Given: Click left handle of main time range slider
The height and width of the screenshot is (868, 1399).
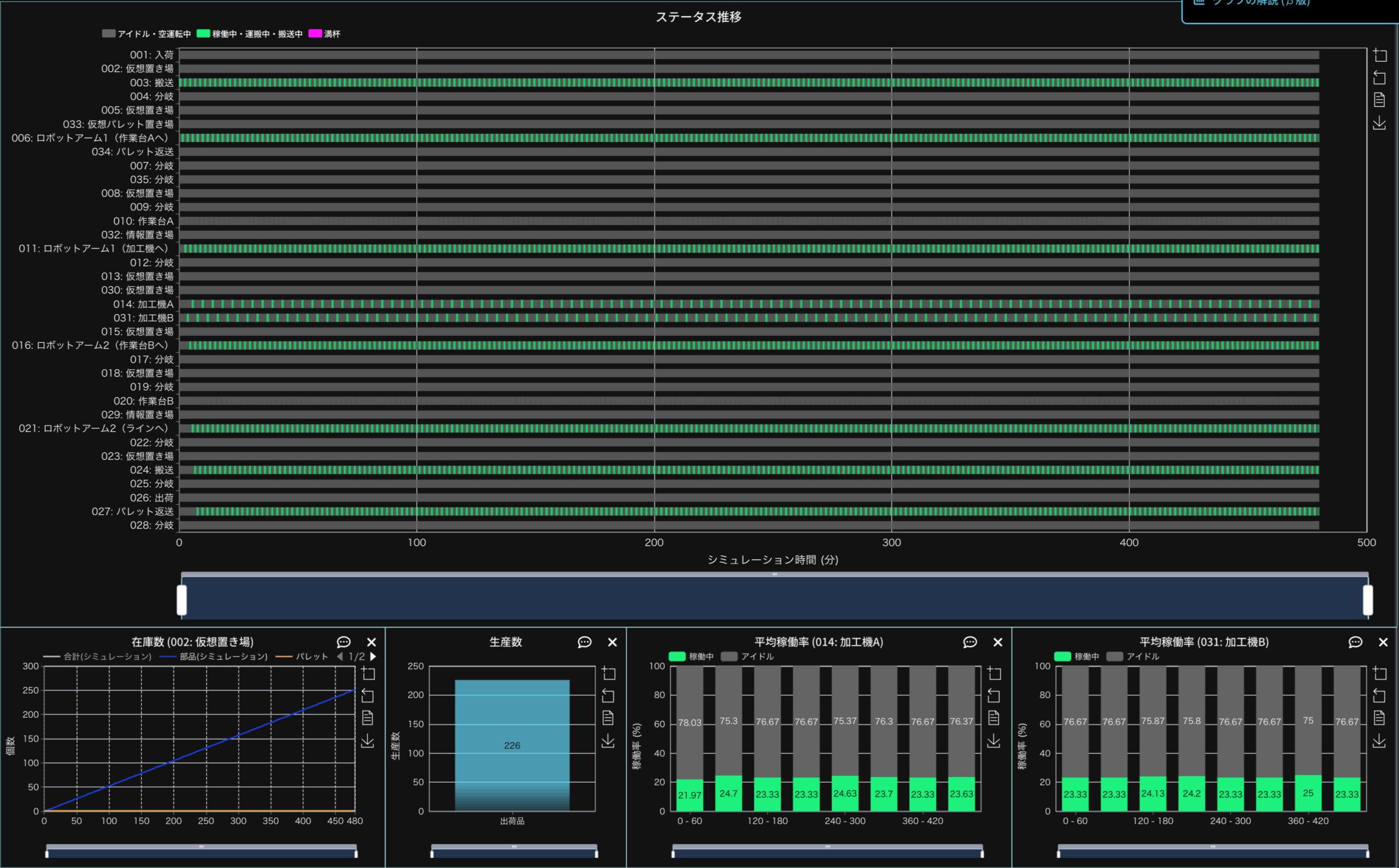Looking at the screenshot, I should (181, 600).
